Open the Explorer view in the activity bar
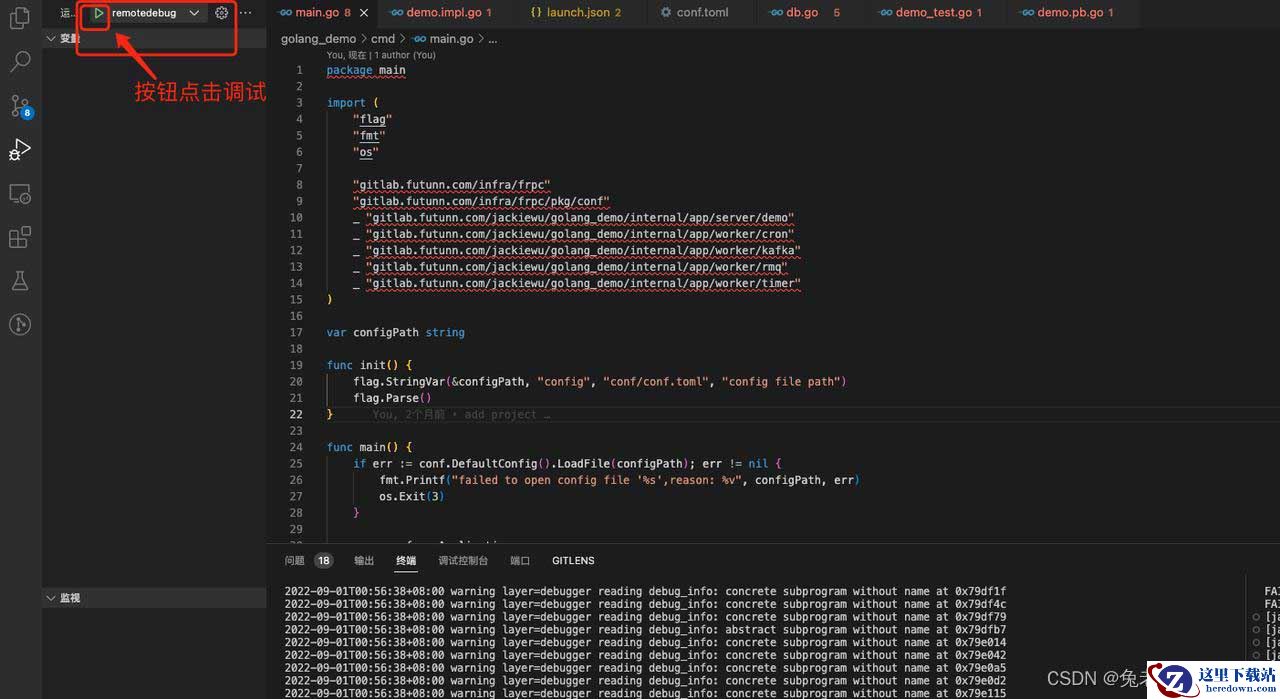Image resolution: width=1280 pixels, height=699 pixels. (x=19, y=18)
